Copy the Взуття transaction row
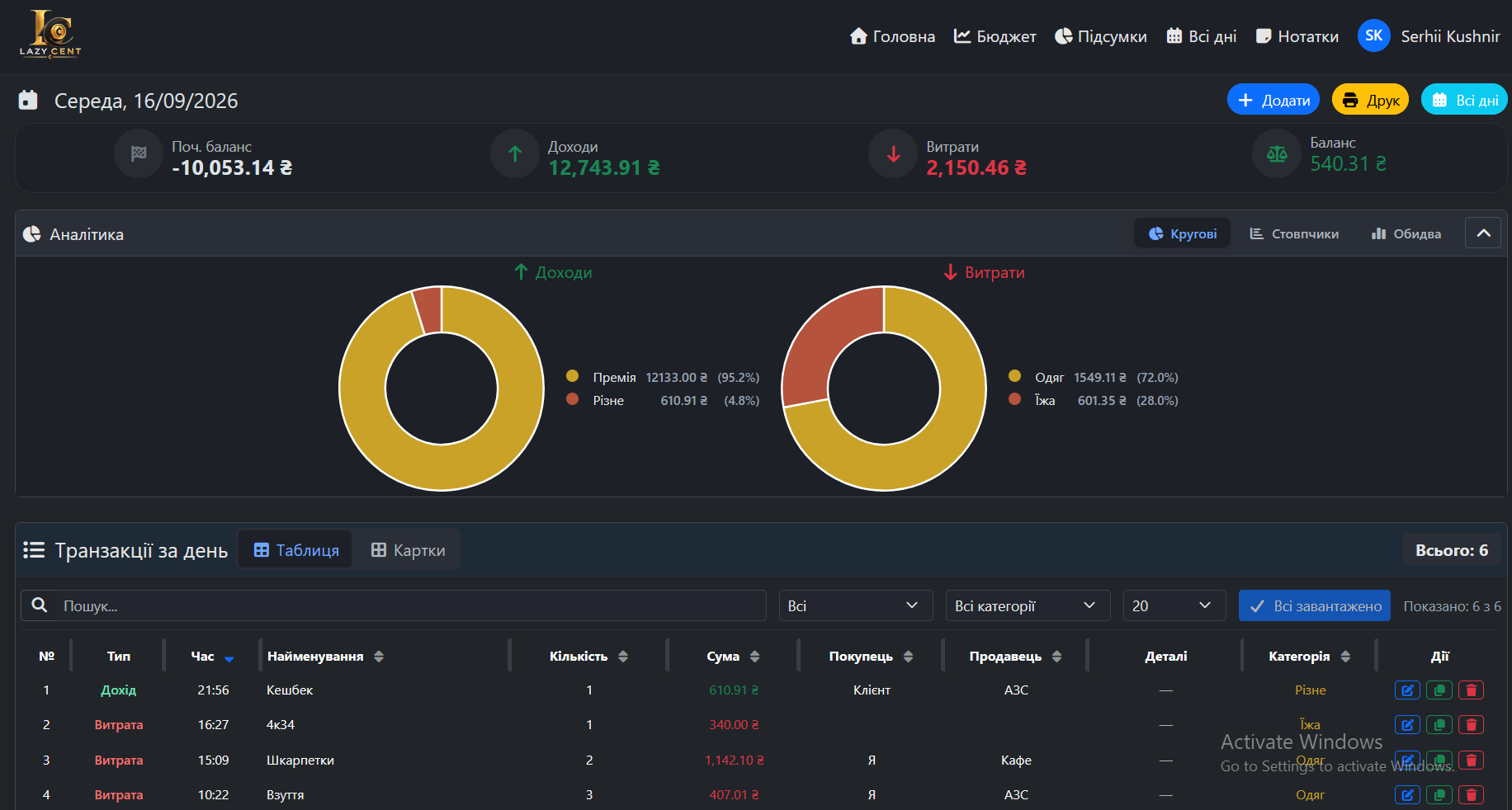This screenshot has width=1512, height=810. point(1439,795)
